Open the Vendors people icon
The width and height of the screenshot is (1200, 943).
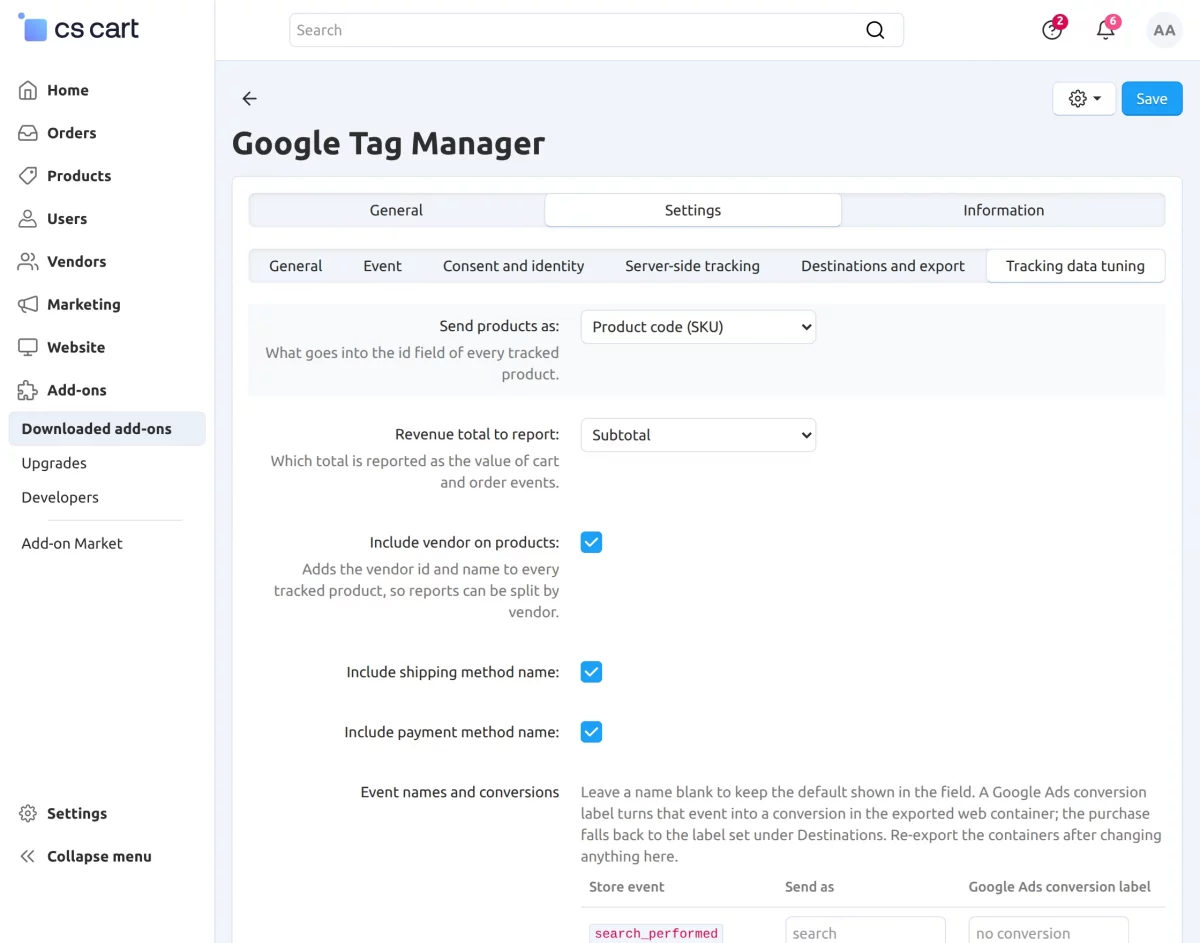tap(28, 262)
